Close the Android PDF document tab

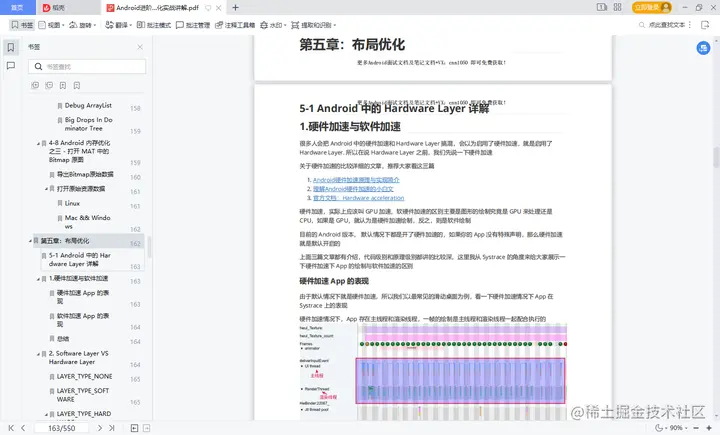(x=219, y=8)
